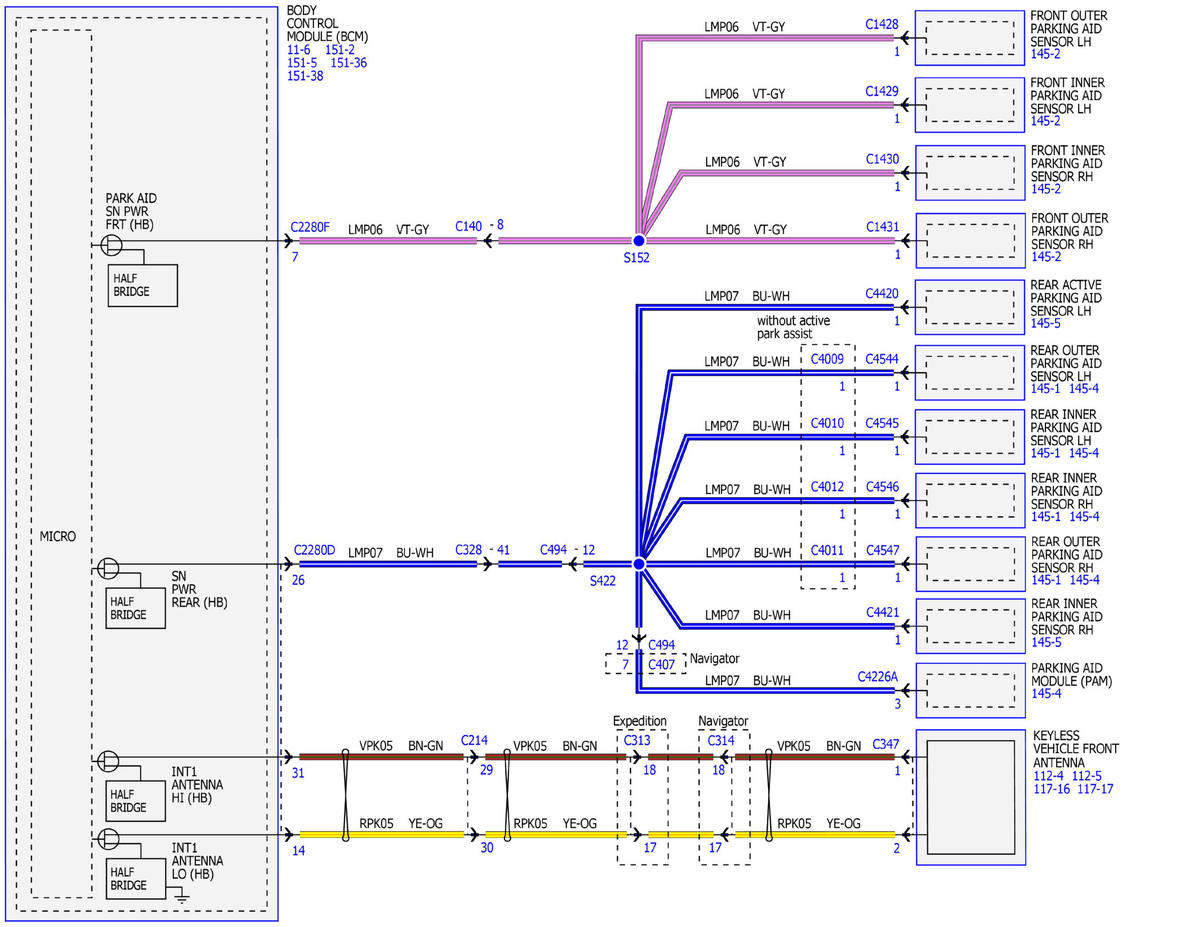Select splice S152 label
Viewport: 1200px width, 927px height.
[x=636, y=258]
